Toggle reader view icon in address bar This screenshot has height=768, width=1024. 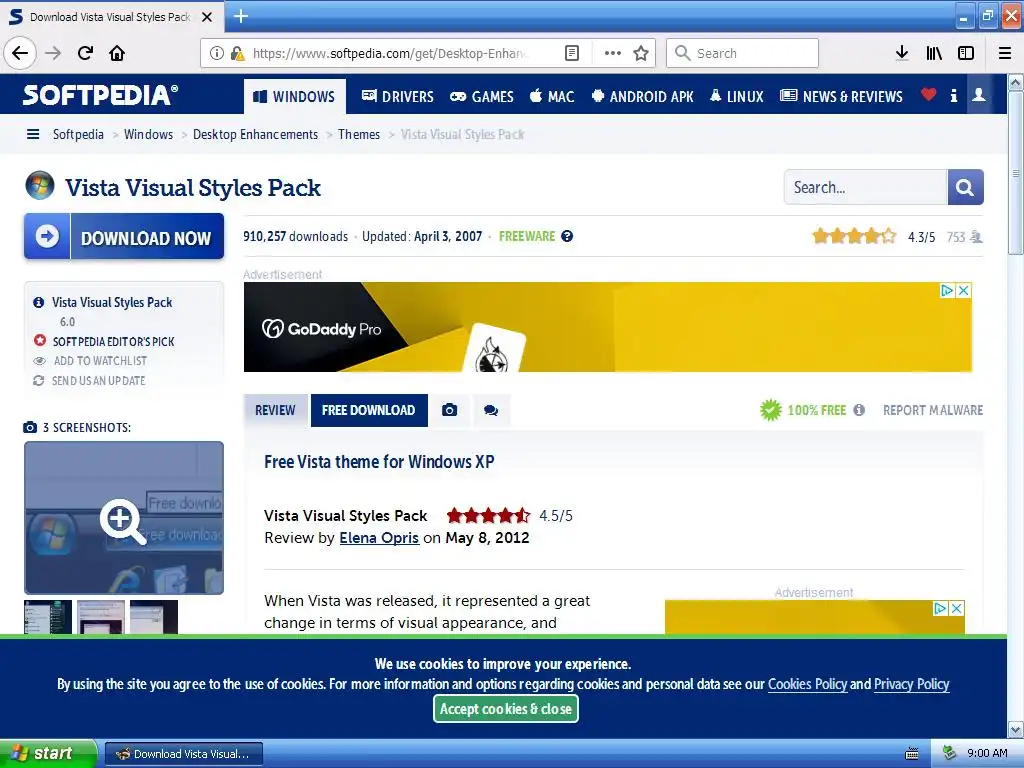pos(571,53)
